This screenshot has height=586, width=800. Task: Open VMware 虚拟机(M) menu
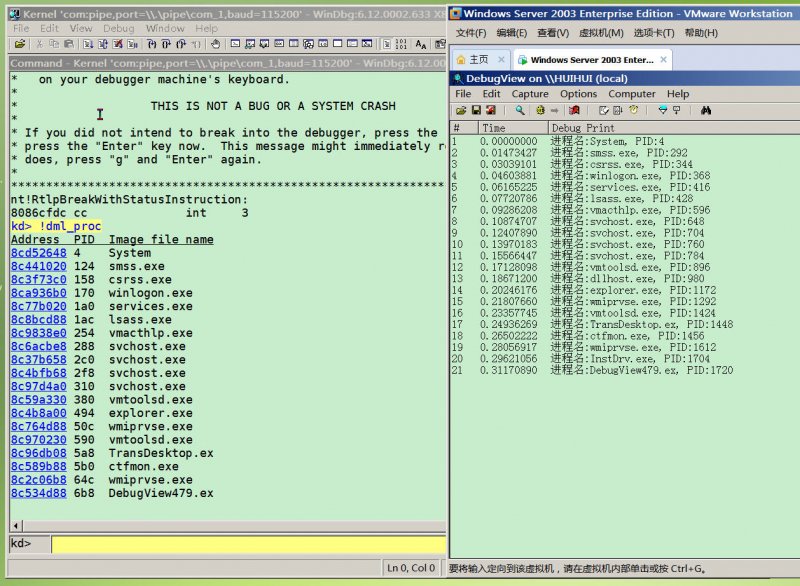[x=601, y=33]
